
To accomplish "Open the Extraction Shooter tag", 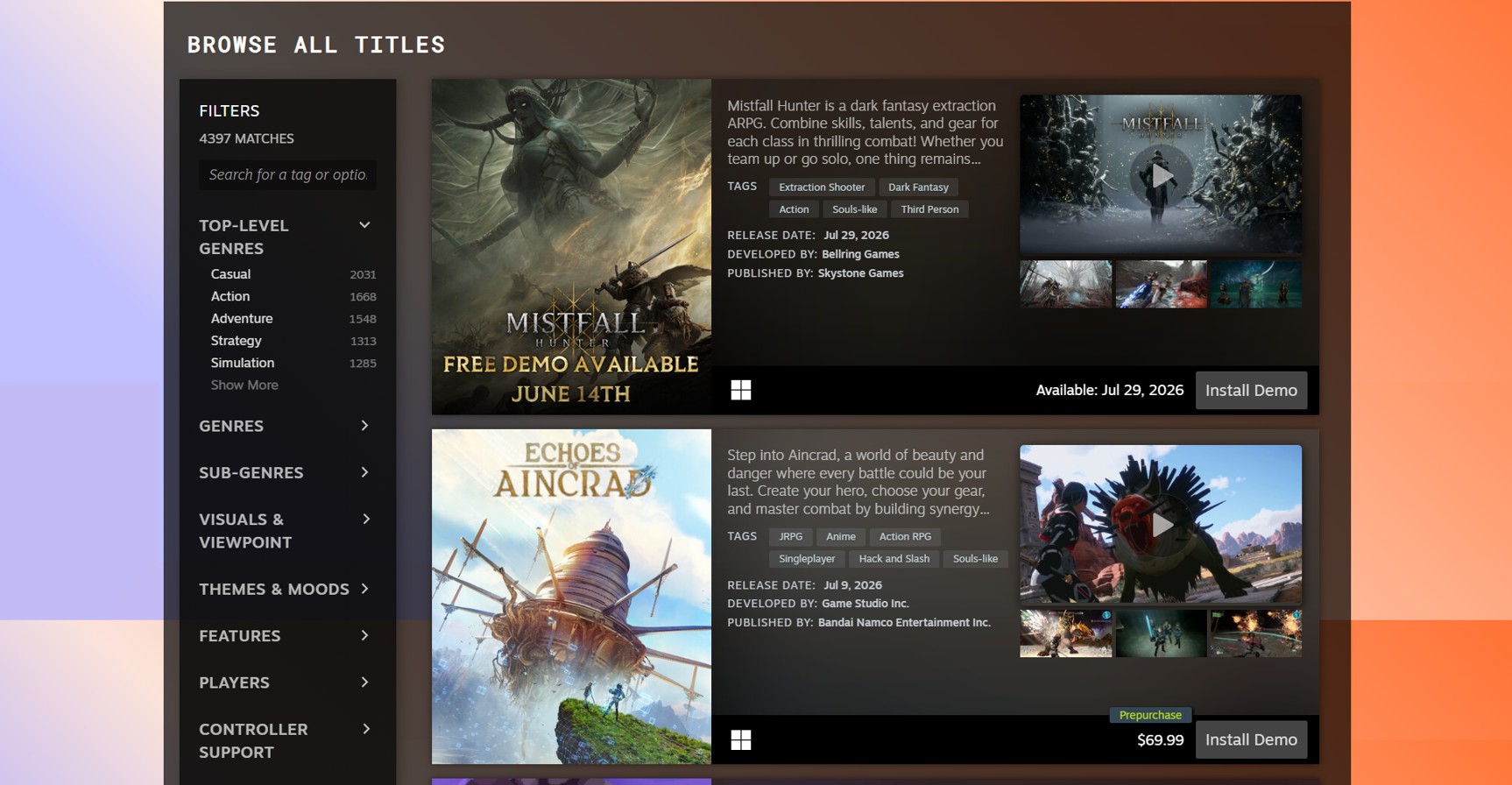I will (x=822, y=187).
